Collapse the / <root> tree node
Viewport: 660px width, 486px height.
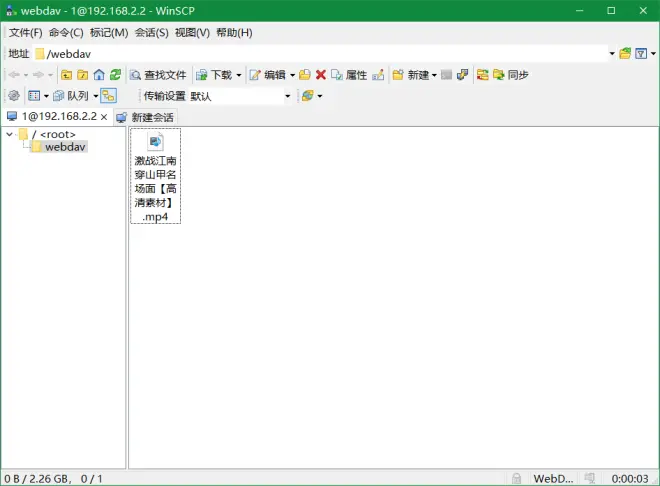pyautogui.click(x=9, y=134)
